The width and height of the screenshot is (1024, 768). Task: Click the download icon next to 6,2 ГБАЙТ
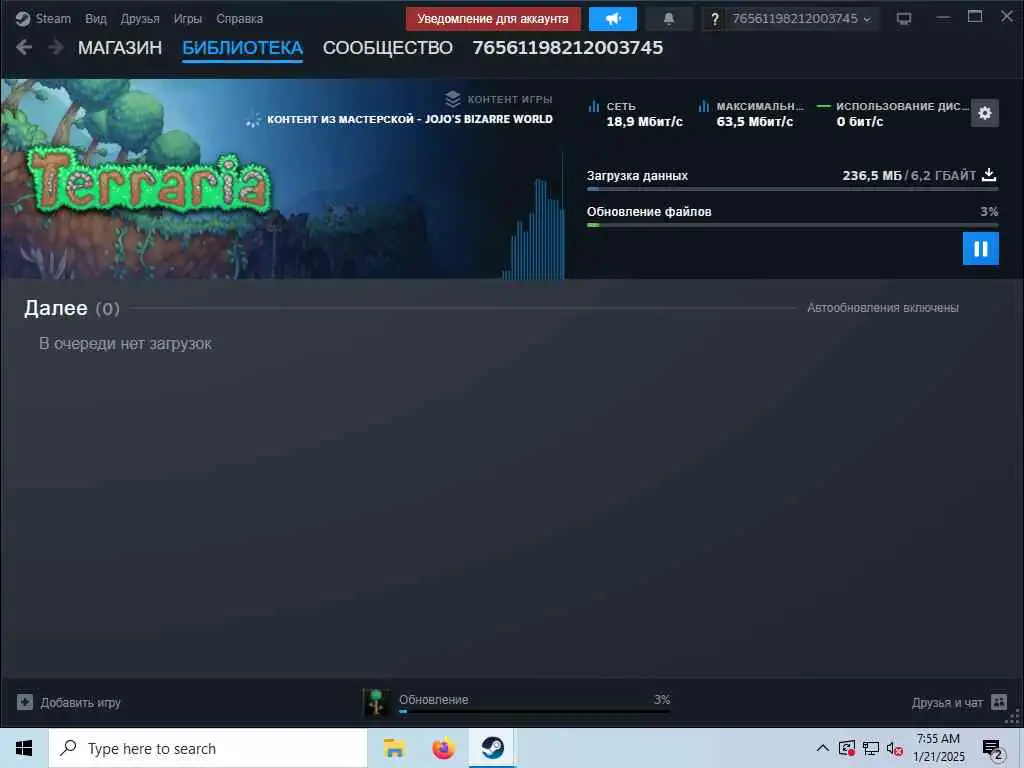989,174
